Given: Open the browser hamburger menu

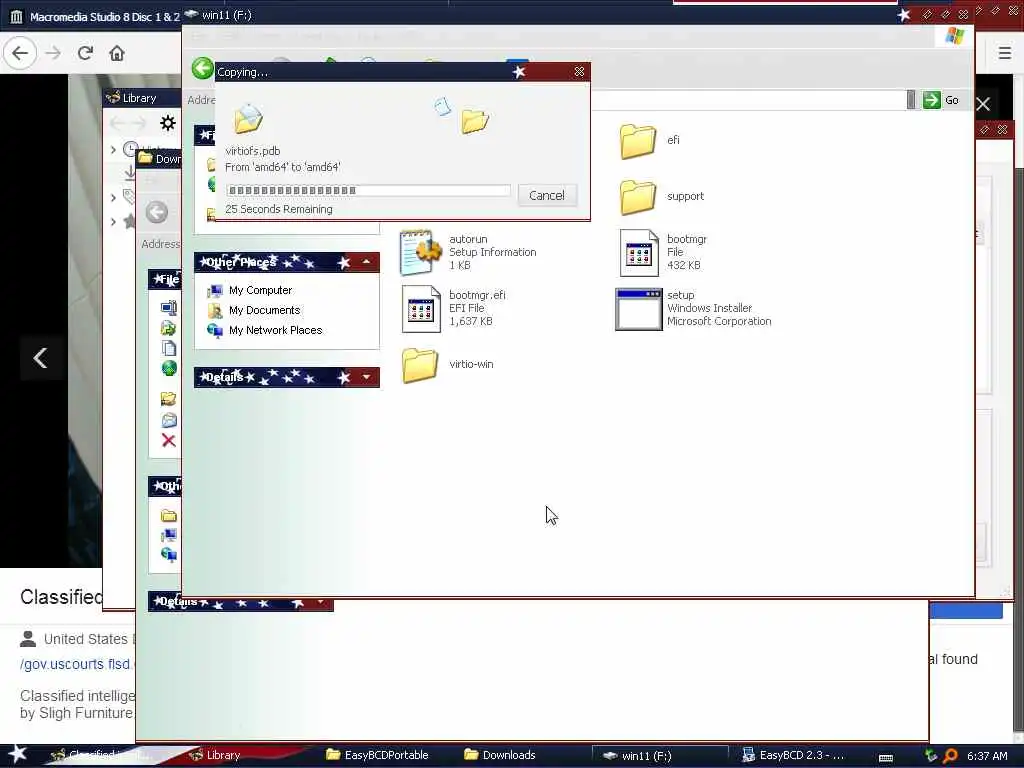Looking at the screenshot, I should coord(1005,53).
